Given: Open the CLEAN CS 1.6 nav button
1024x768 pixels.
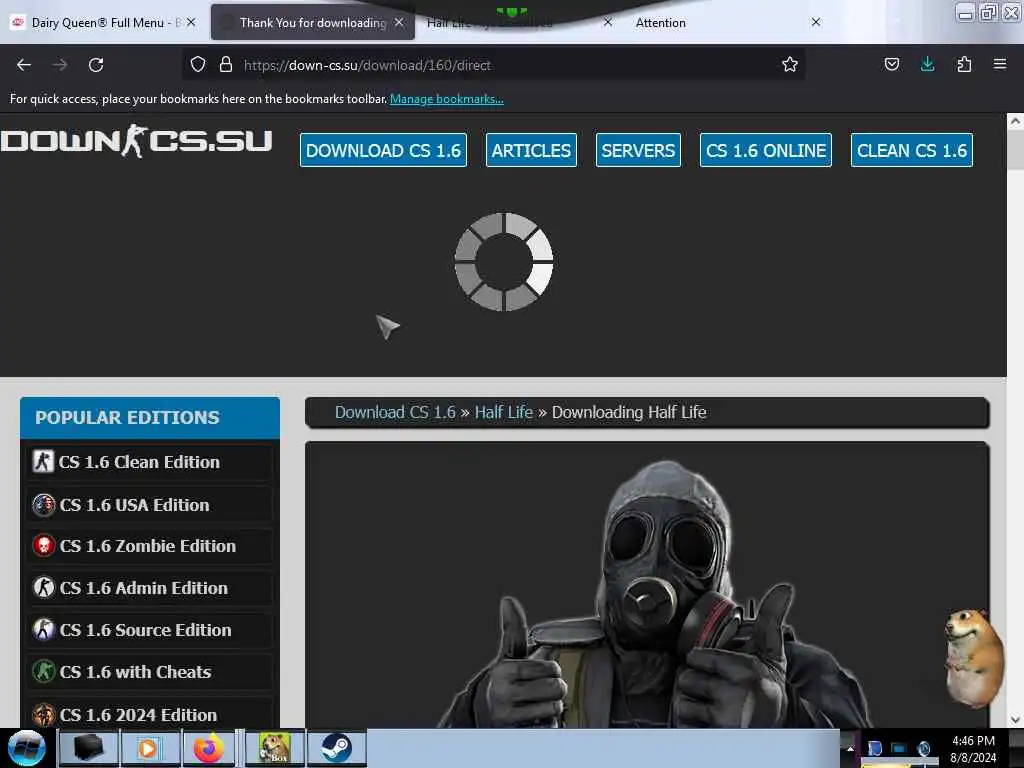Looking at the screenshot, I should pos(912,150).
